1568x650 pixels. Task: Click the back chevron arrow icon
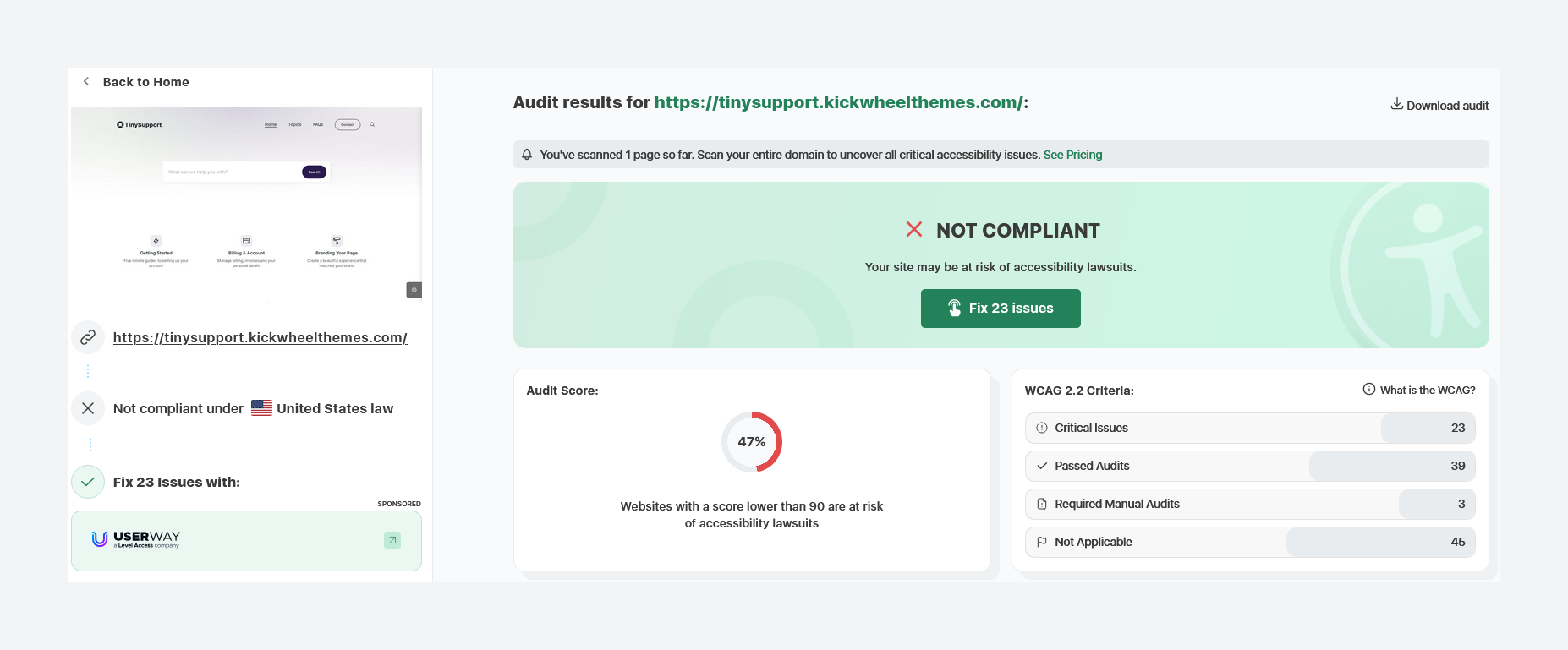tap(86, 82)
